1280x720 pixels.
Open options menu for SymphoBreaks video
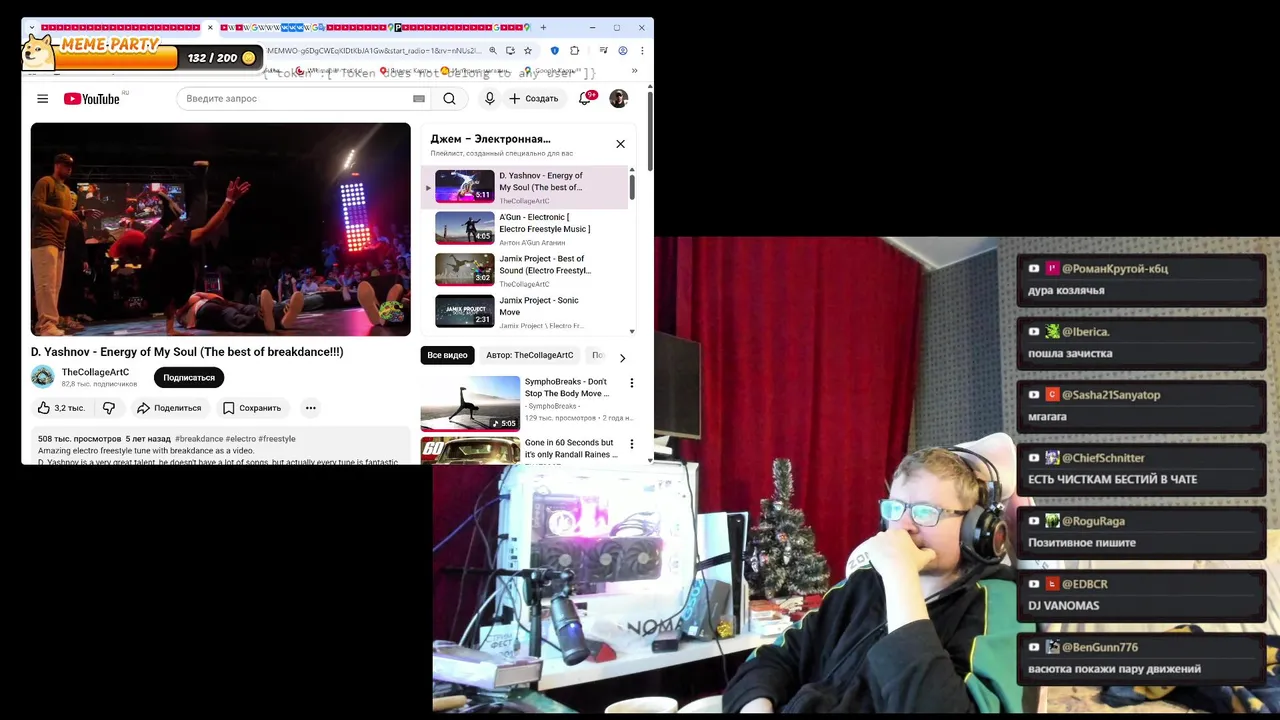pyautogui.click(x=631, y=383)
